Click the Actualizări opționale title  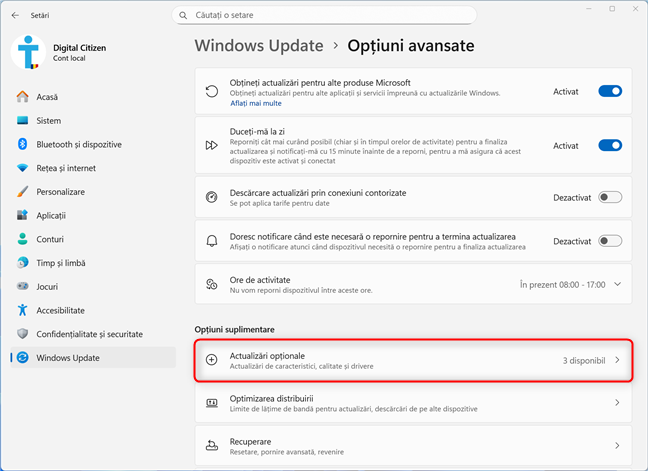click(267, 356)
